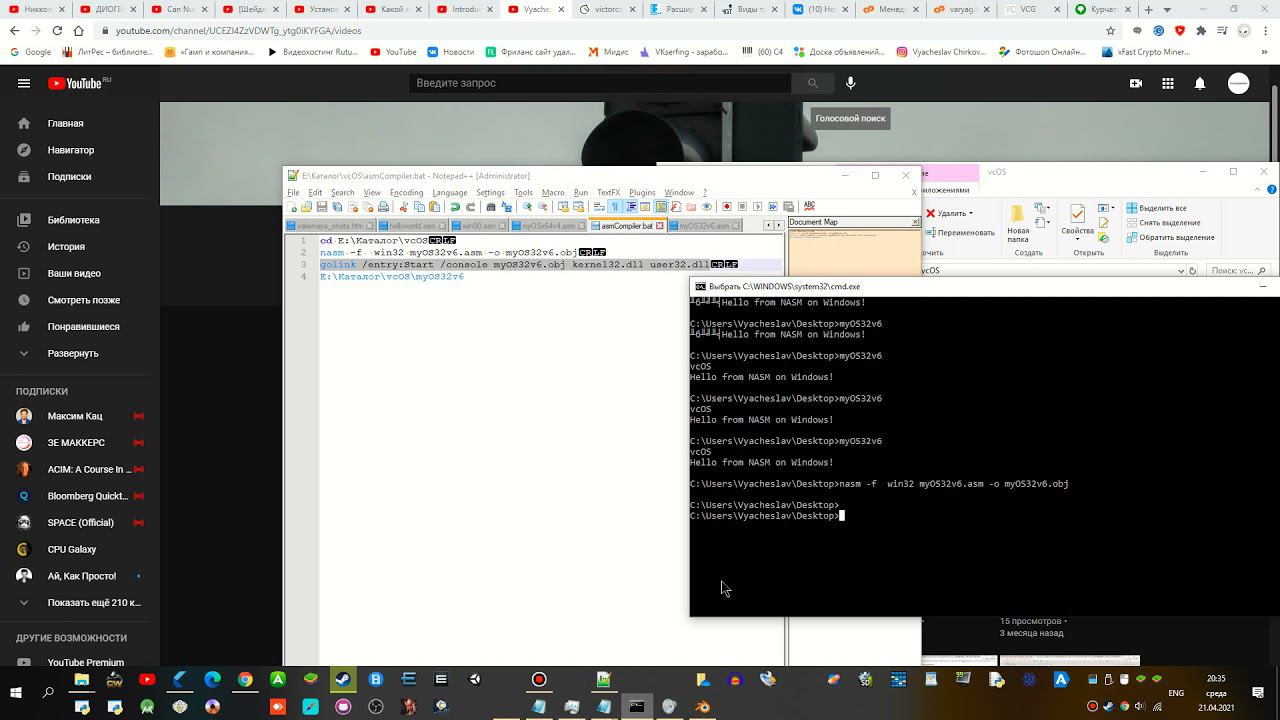Close the asmCompiler.bat tab
1280x720 pixels.
[x=659, y=226]
